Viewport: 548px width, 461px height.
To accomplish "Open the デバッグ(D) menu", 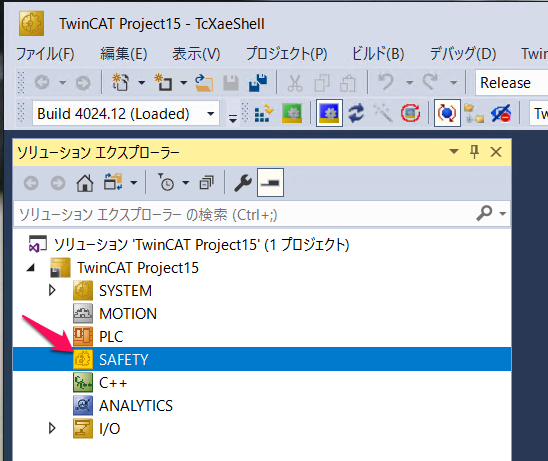I will tap(463, 54).
